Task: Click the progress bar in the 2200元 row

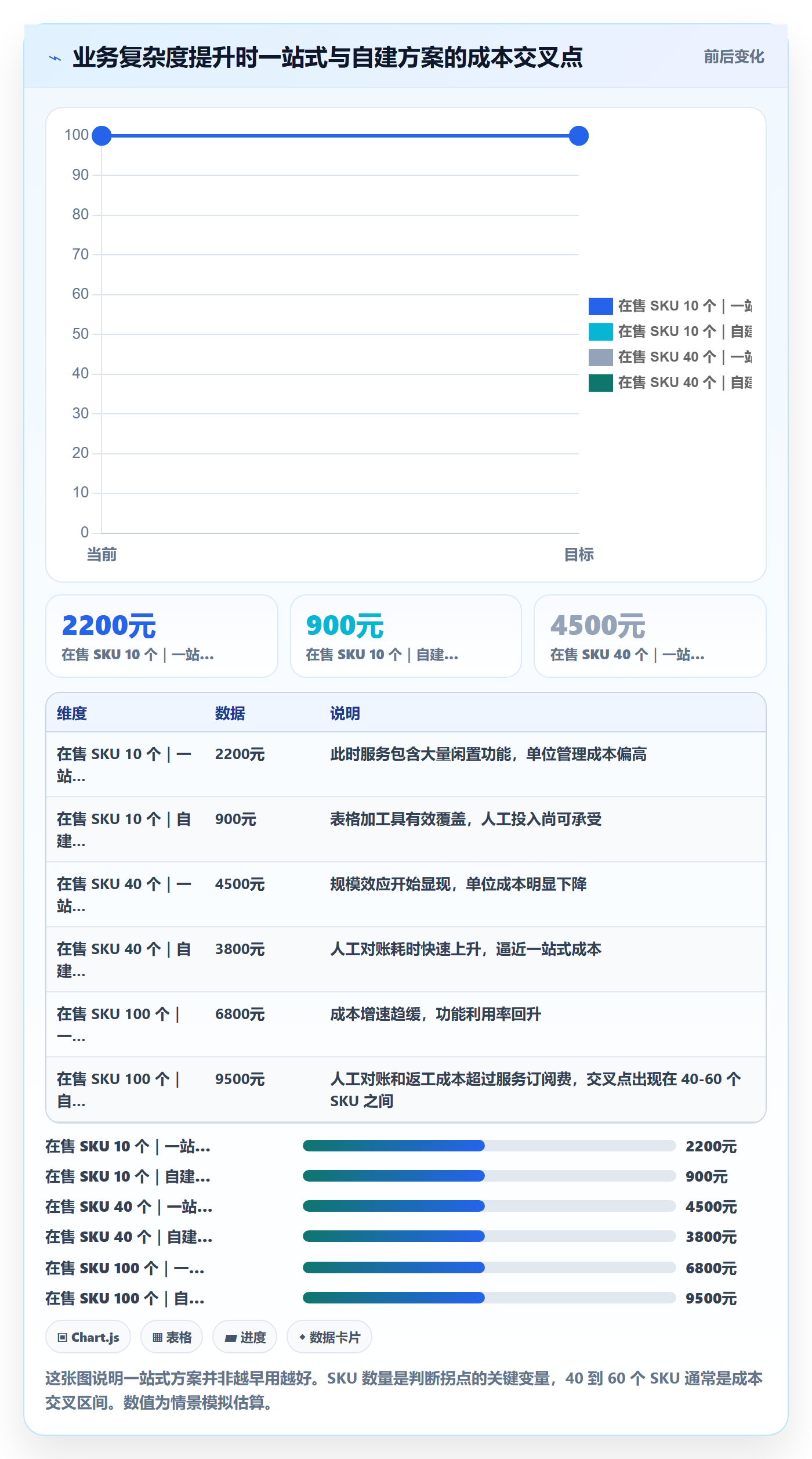Action: 489,1146
